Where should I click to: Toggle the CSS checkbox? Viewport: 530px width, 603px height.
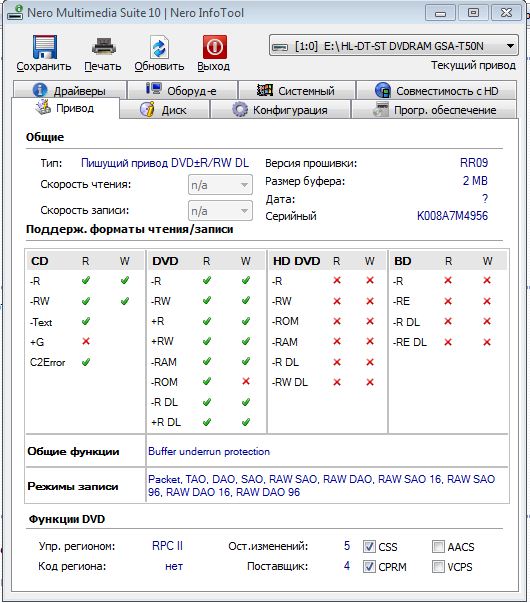point(369,546)
